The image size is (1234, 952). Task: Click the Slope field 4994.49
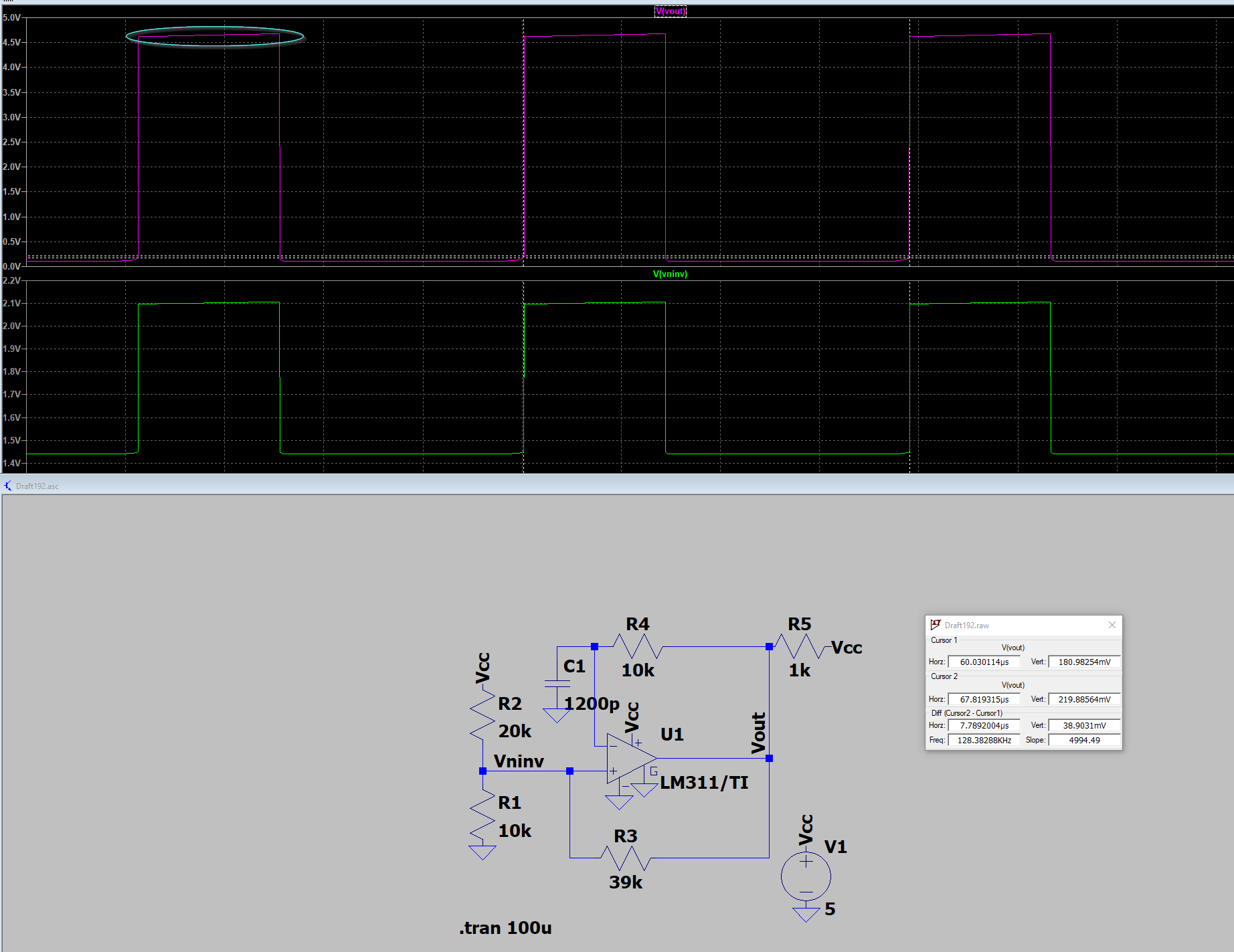click(1084, 740)
